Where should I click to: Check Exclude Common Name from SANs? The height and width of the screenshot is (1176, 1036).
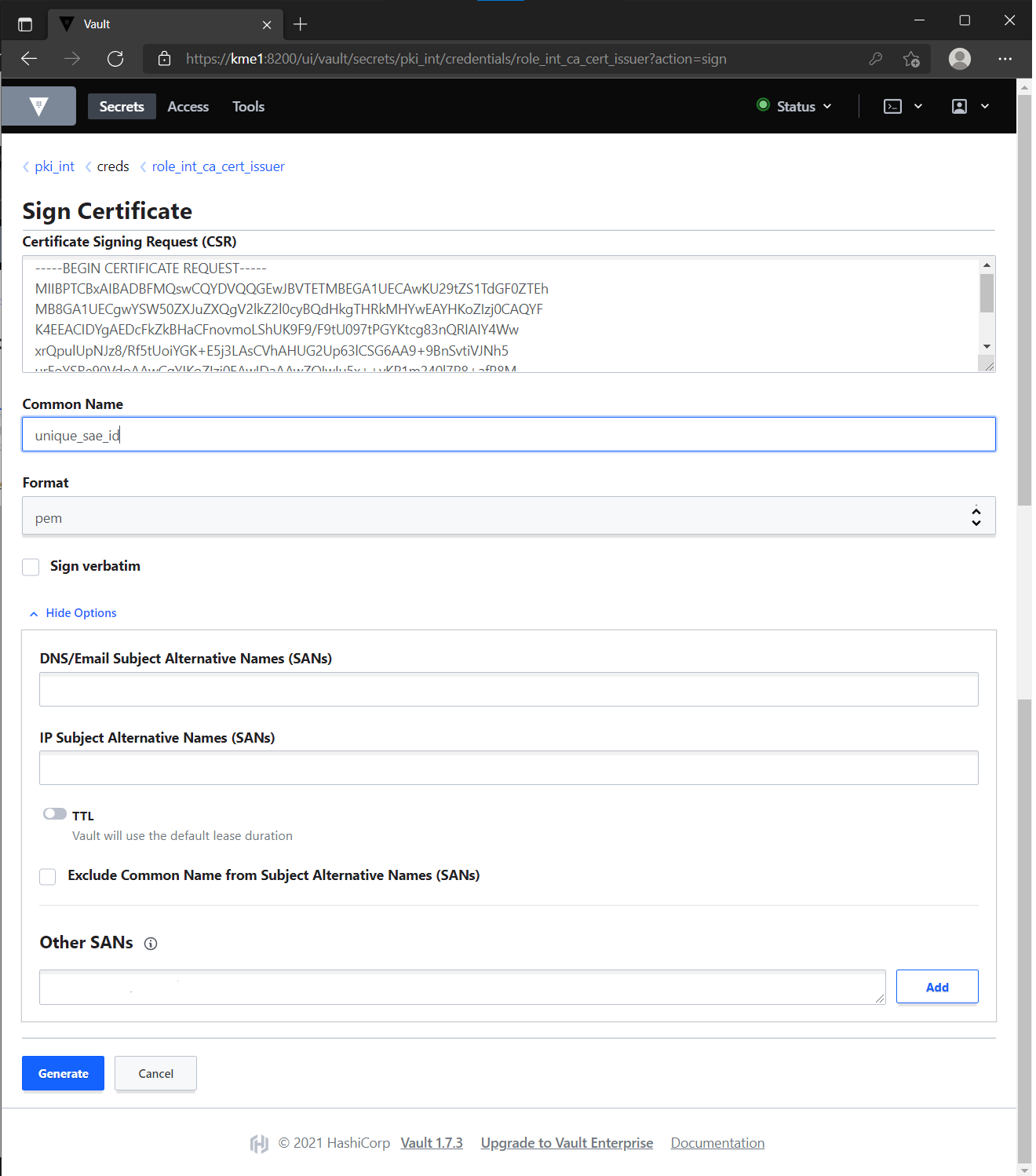(48, 876)
